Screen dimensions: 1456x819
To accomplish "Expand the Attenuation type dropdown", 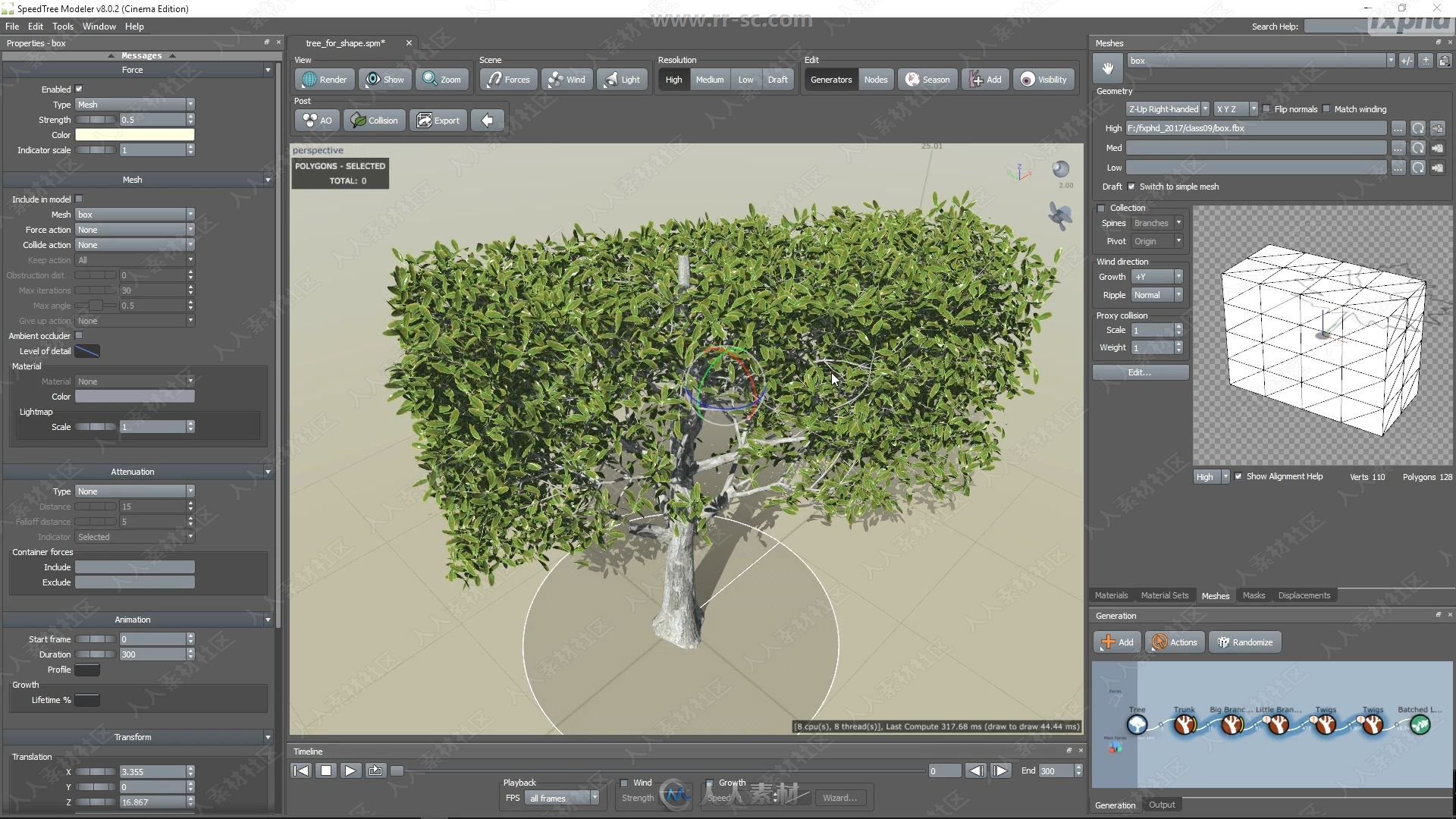I will coord(190,491).
